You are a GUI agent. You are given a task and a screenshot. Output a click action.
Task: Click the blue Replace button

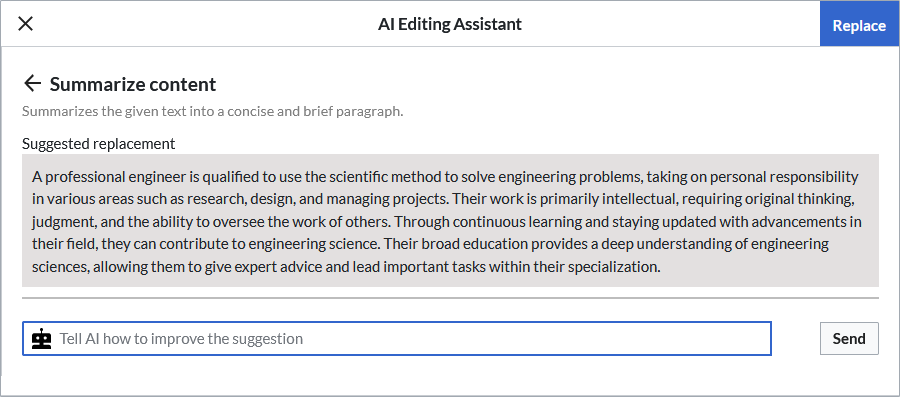click(x=859, y=25)
